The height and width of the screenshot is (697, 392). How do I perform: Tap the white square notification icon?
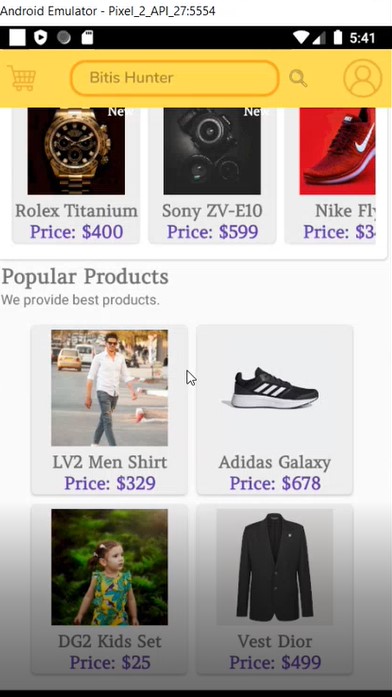pyautogui.click(x=17, y=38)
